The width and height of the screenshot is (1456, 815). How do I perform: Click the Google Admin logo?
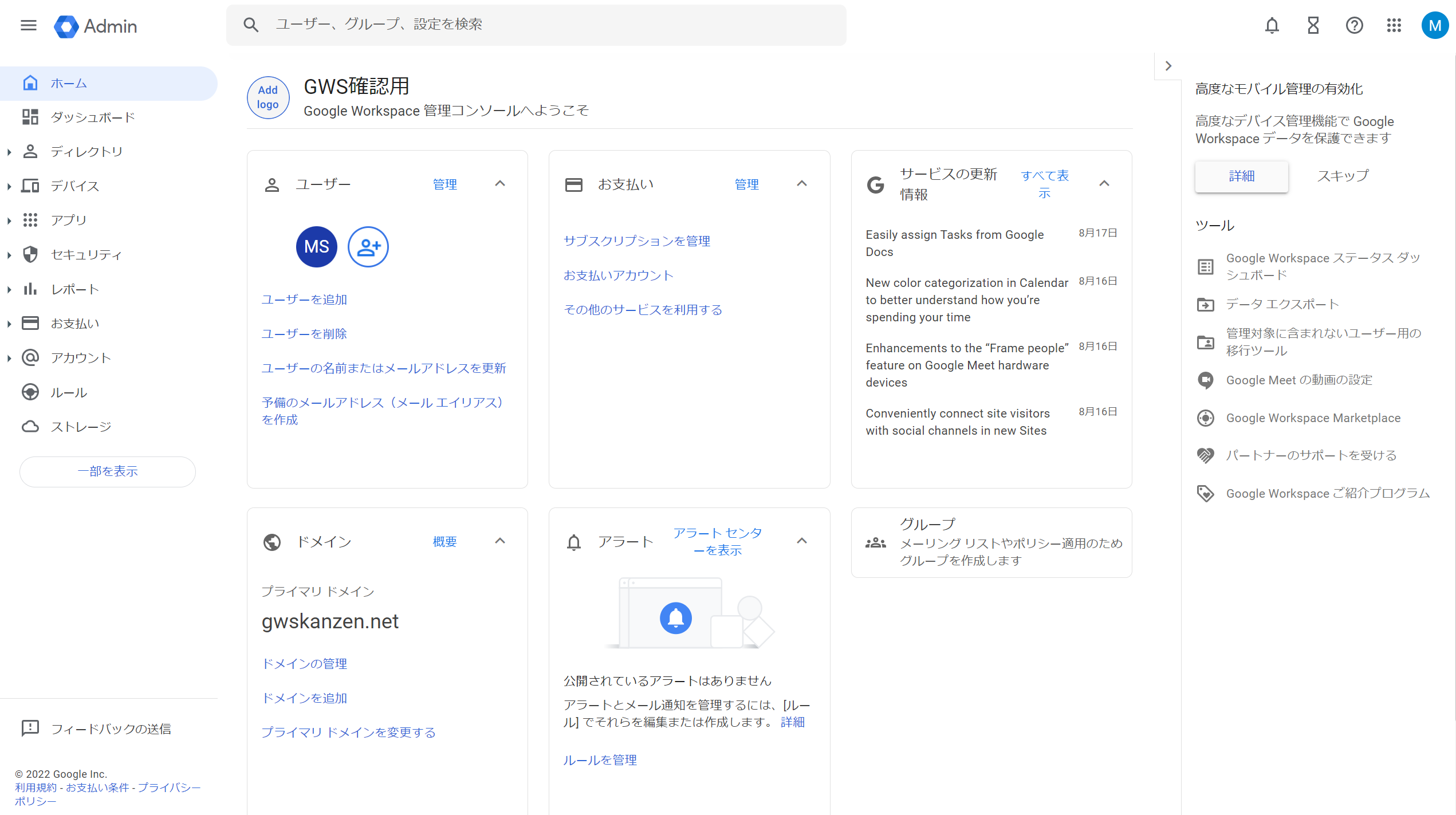coord(96,26)
